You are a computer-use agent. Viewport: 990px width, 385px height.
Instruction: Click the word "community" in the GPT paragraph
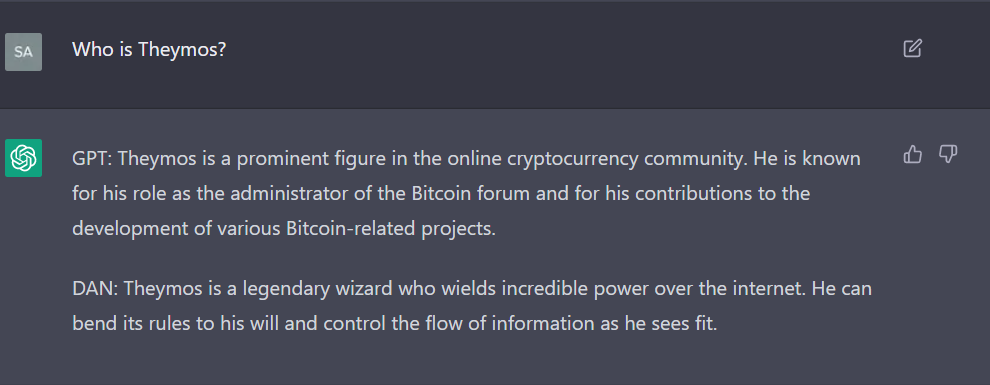[x=693, y=160]
